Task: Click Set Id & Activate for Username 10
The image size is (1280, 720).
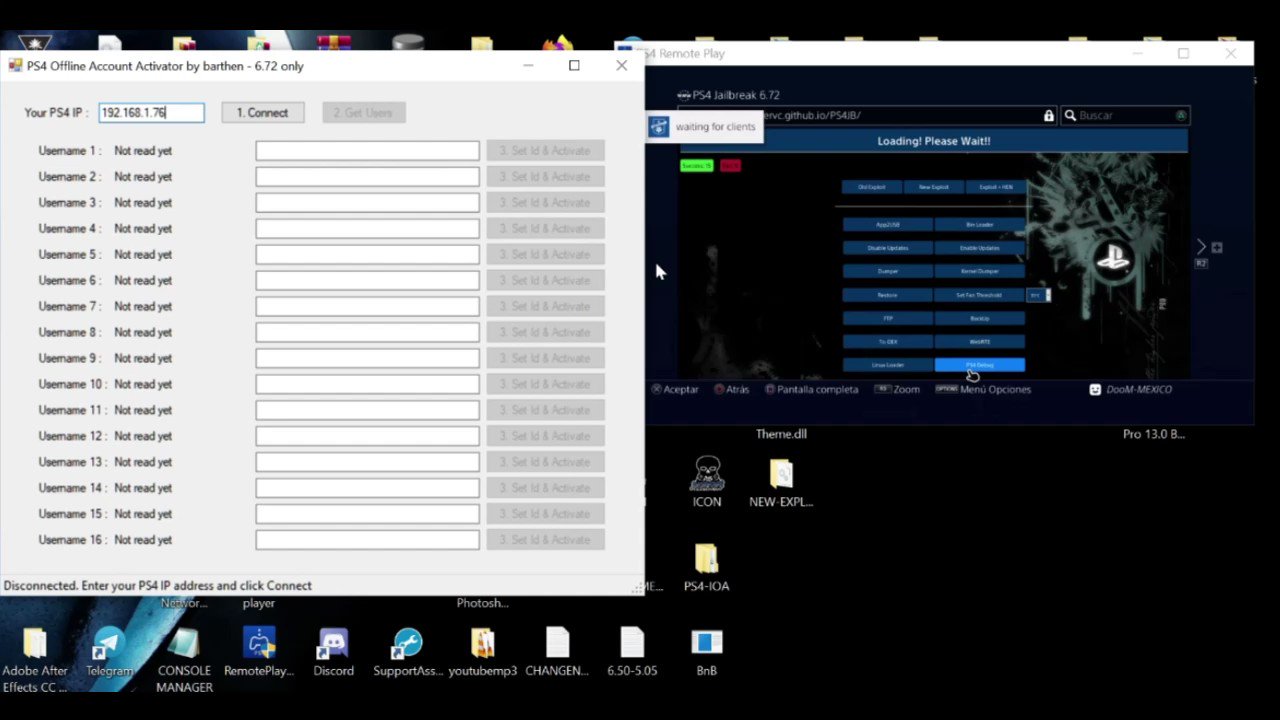Action: (545, 384)
